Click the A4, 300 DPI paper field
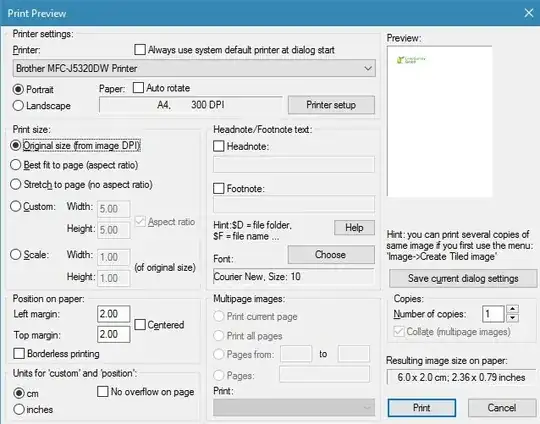This screenshot has height=424, width=540. (x=191, y=105)
